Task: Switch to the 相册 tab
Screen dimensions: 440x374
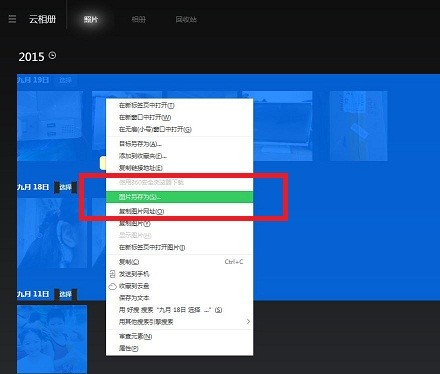Action: pyautogui.click(x=139, y=19)
